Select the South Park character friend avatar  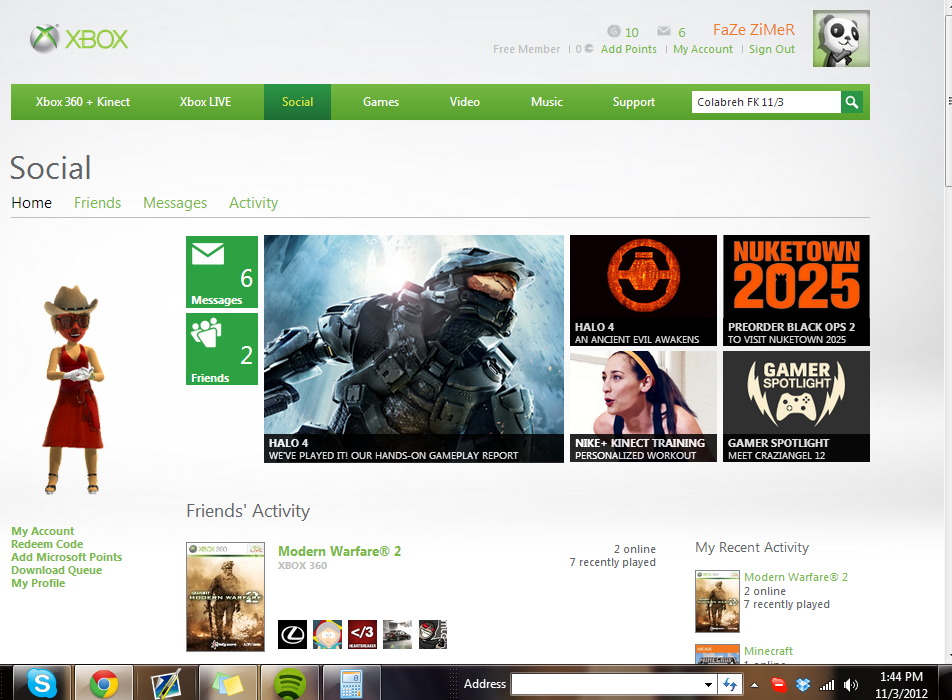click(x=327, y=634)
